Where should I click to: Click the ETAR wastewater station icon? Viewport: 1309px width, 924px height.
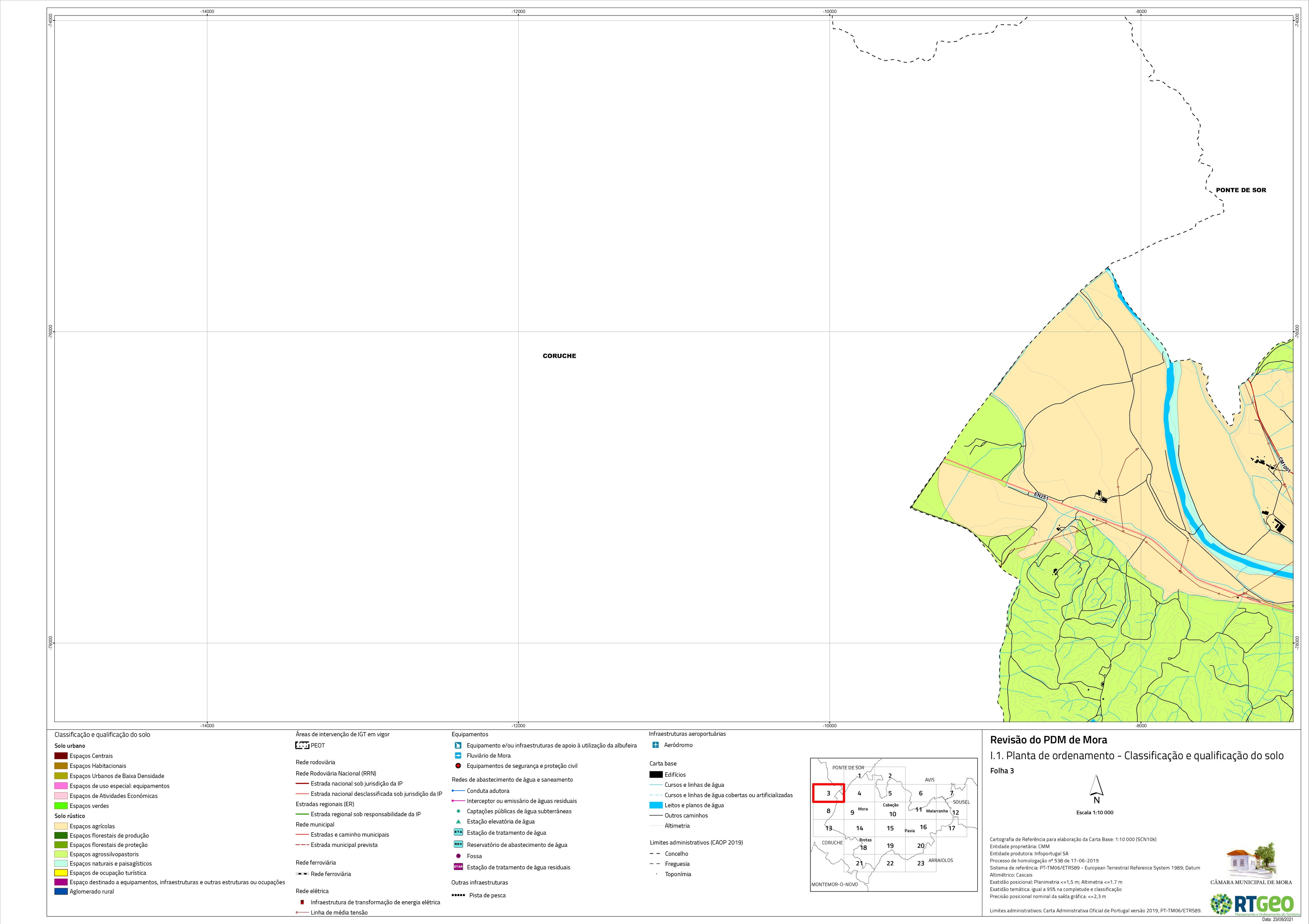(x=458, y=867)
